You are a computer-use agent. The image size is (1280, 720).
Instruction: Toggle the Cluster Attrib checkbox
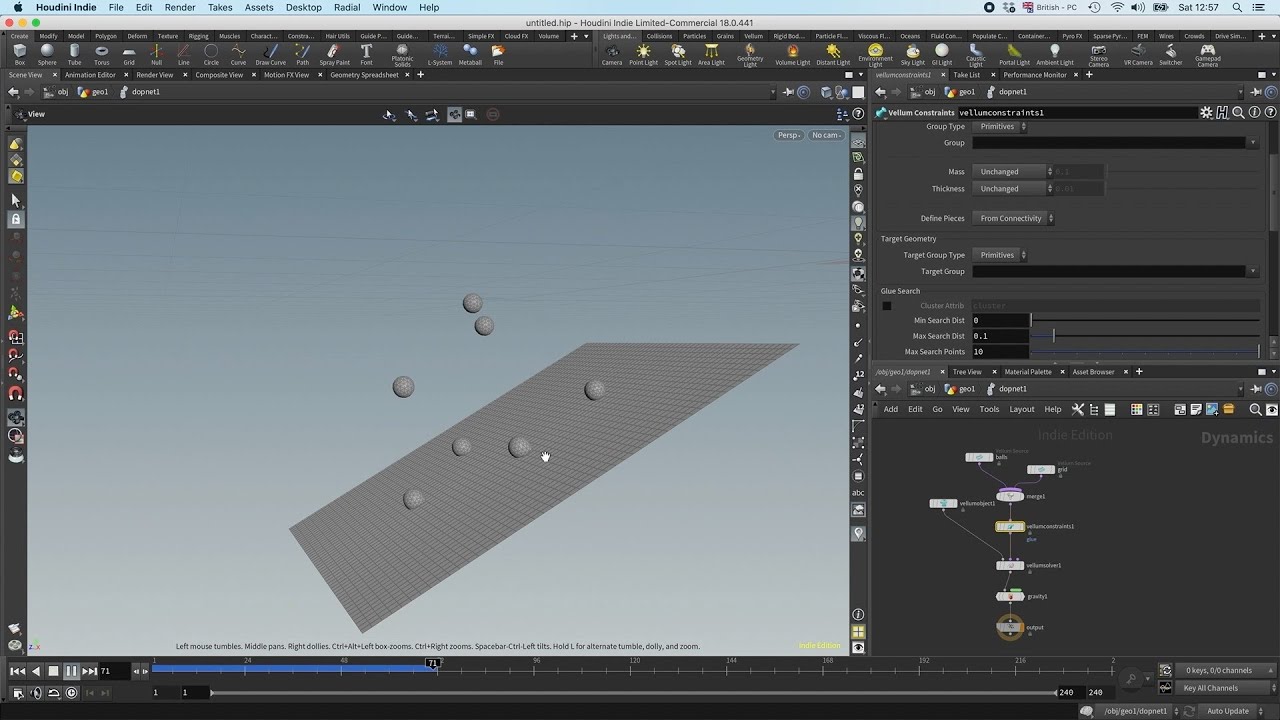pyautogui.click(x=886, y=305)
